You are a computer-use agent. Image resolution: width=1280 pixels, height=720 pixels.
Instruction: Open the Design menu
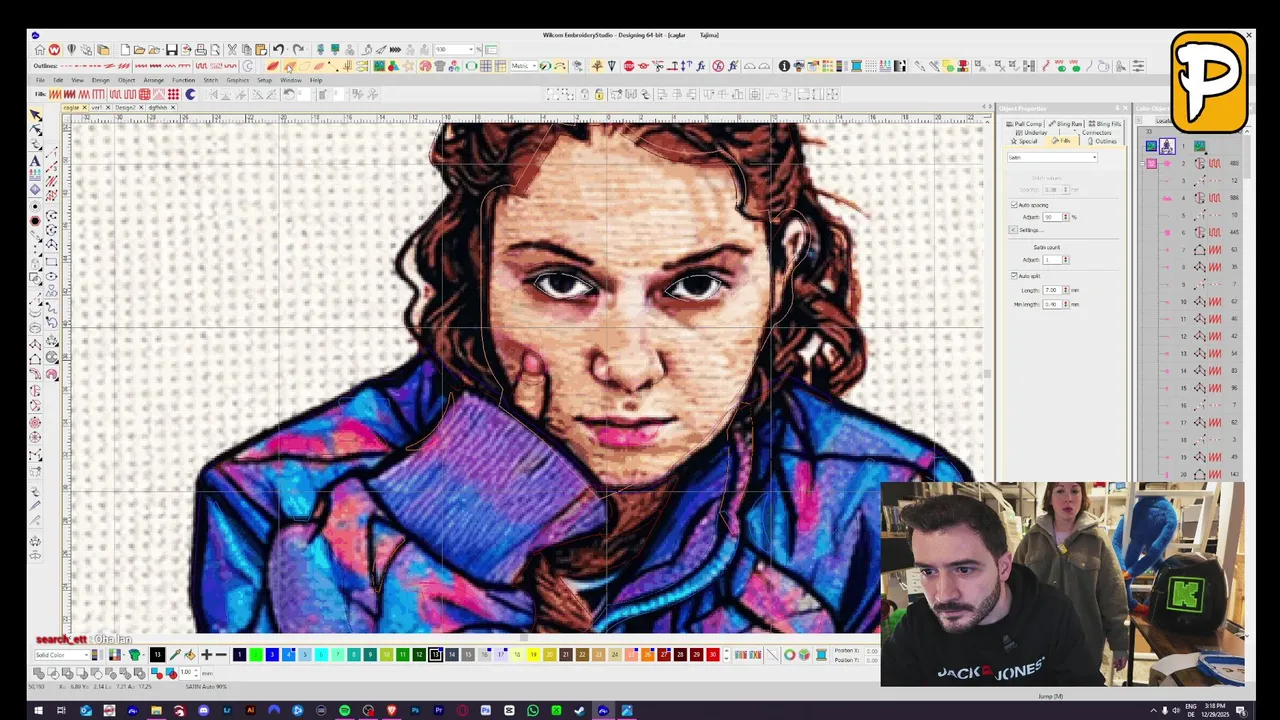tap(101, 80)
